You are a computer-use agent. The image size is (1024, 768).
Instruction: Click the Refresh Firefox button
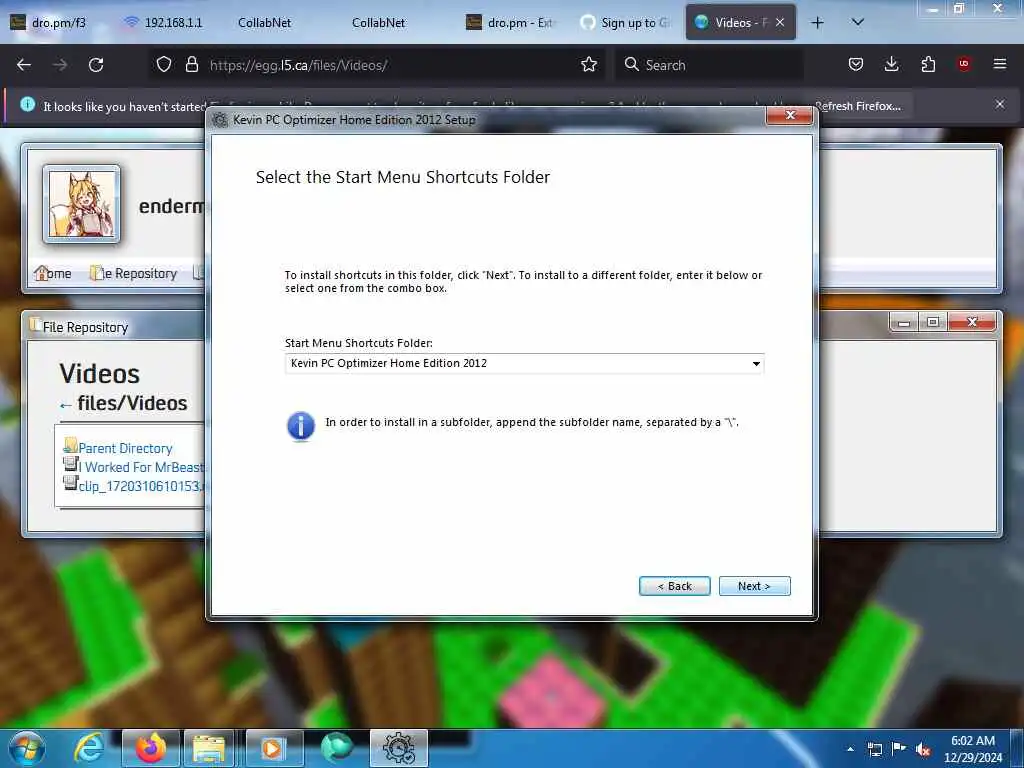(858, 106)
